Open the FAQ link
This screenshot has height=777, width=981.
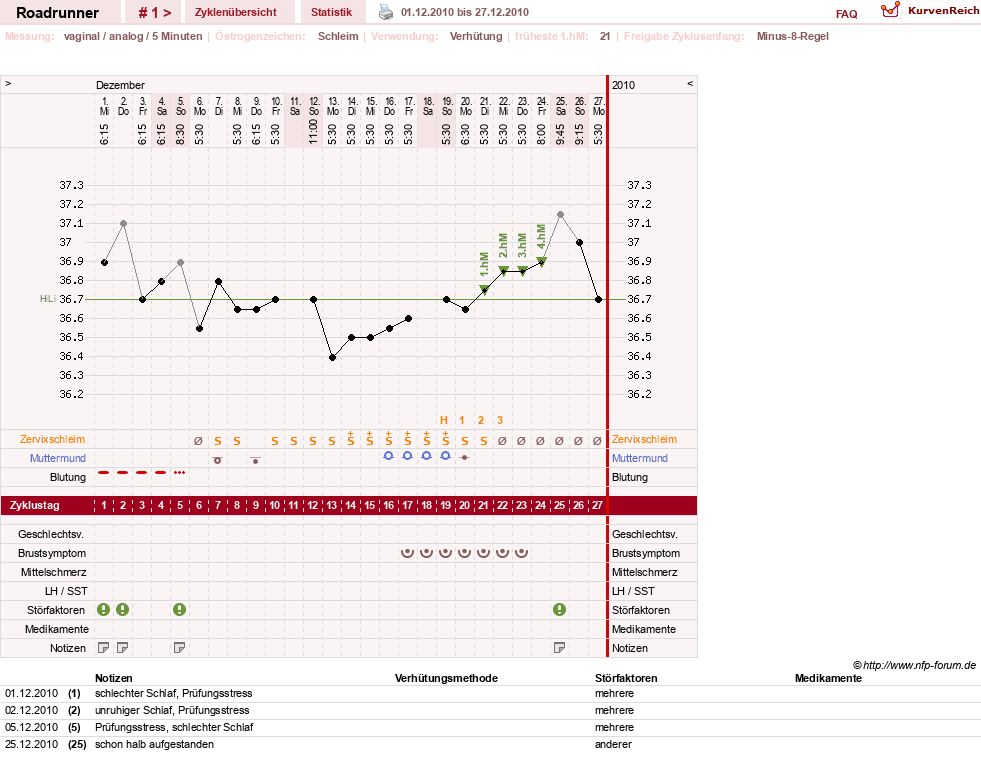coord(846,14)
